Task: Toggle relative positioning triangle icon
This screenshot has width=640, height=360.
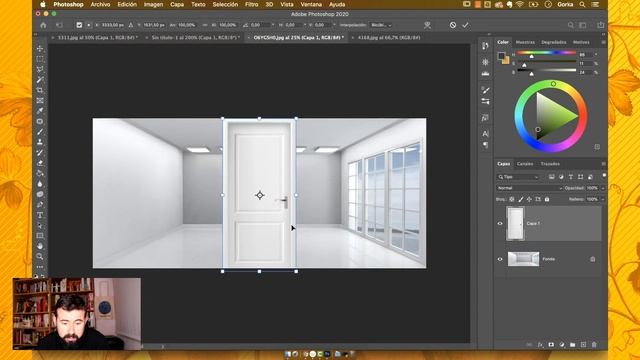Action: (131, 25)
